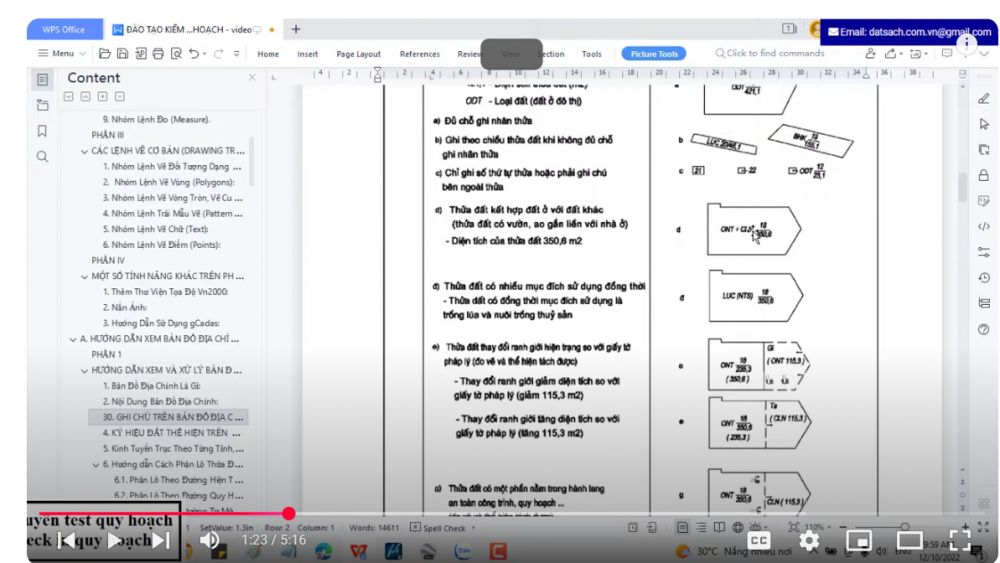Go to 2. Nắn Ảnh: heading

coord(125,307)
